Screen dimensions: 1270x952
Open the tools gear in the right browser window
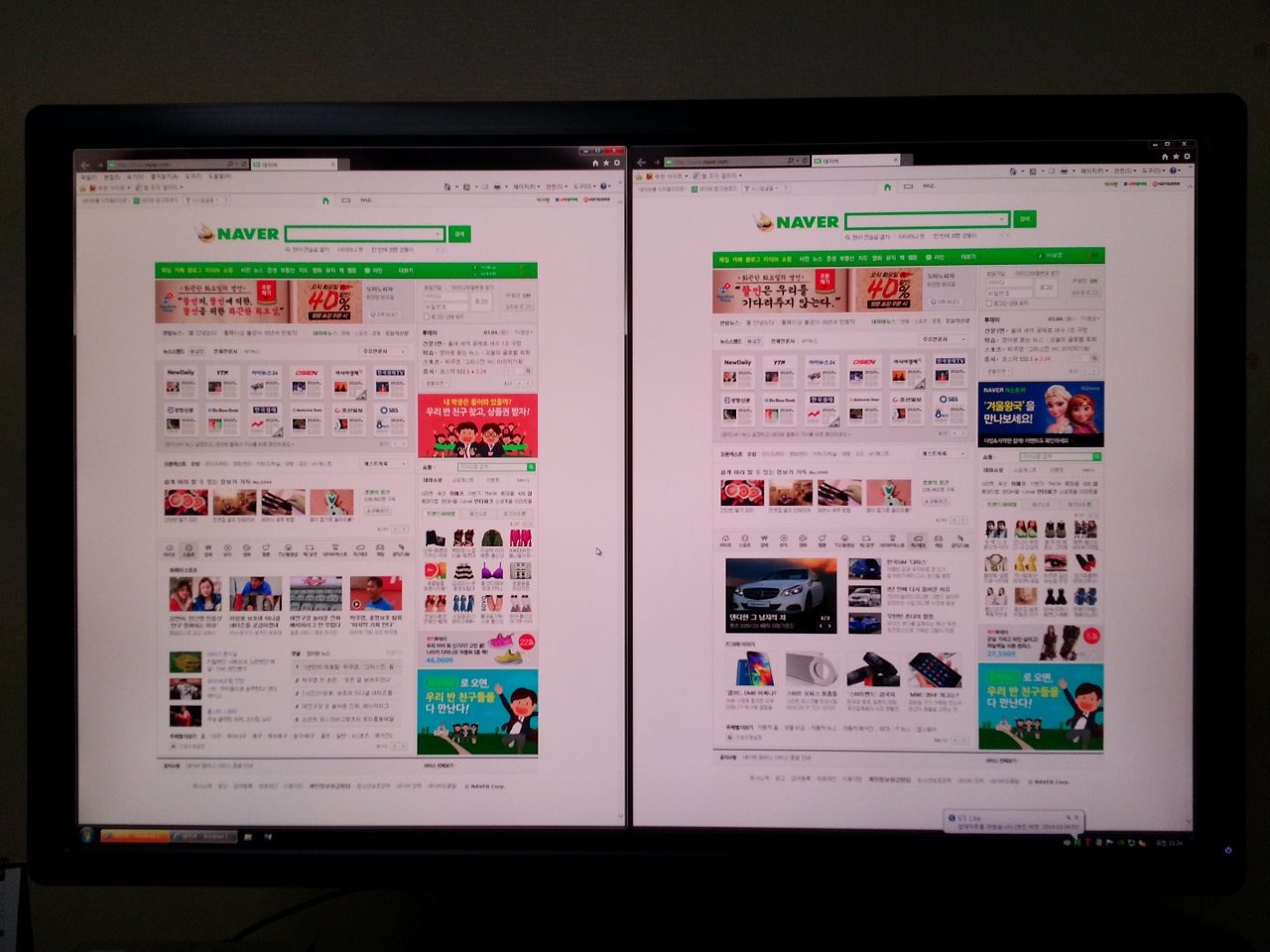click(x=1187, y=157)
